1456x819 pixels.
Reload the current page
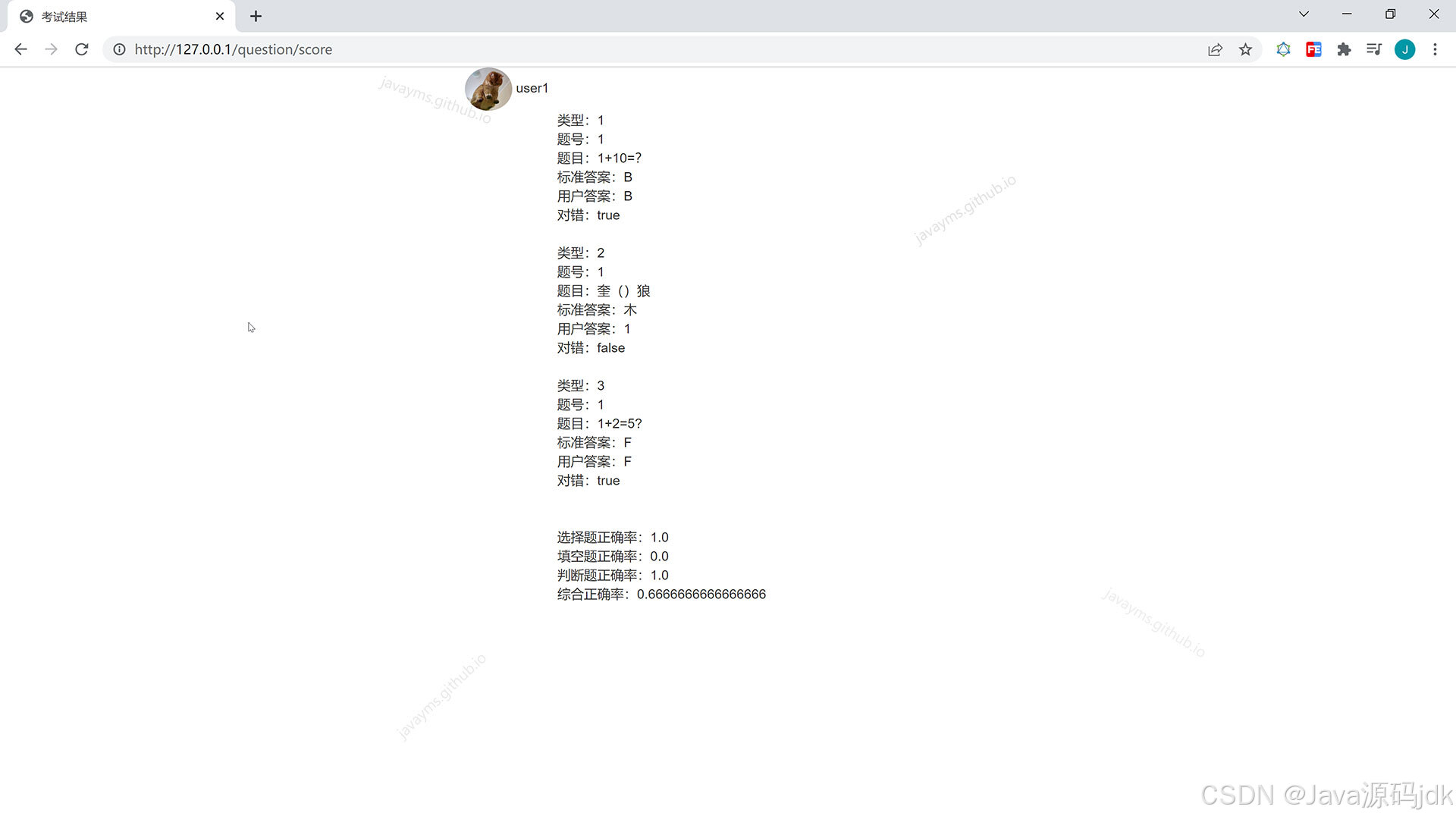click(x=81, y=49)
